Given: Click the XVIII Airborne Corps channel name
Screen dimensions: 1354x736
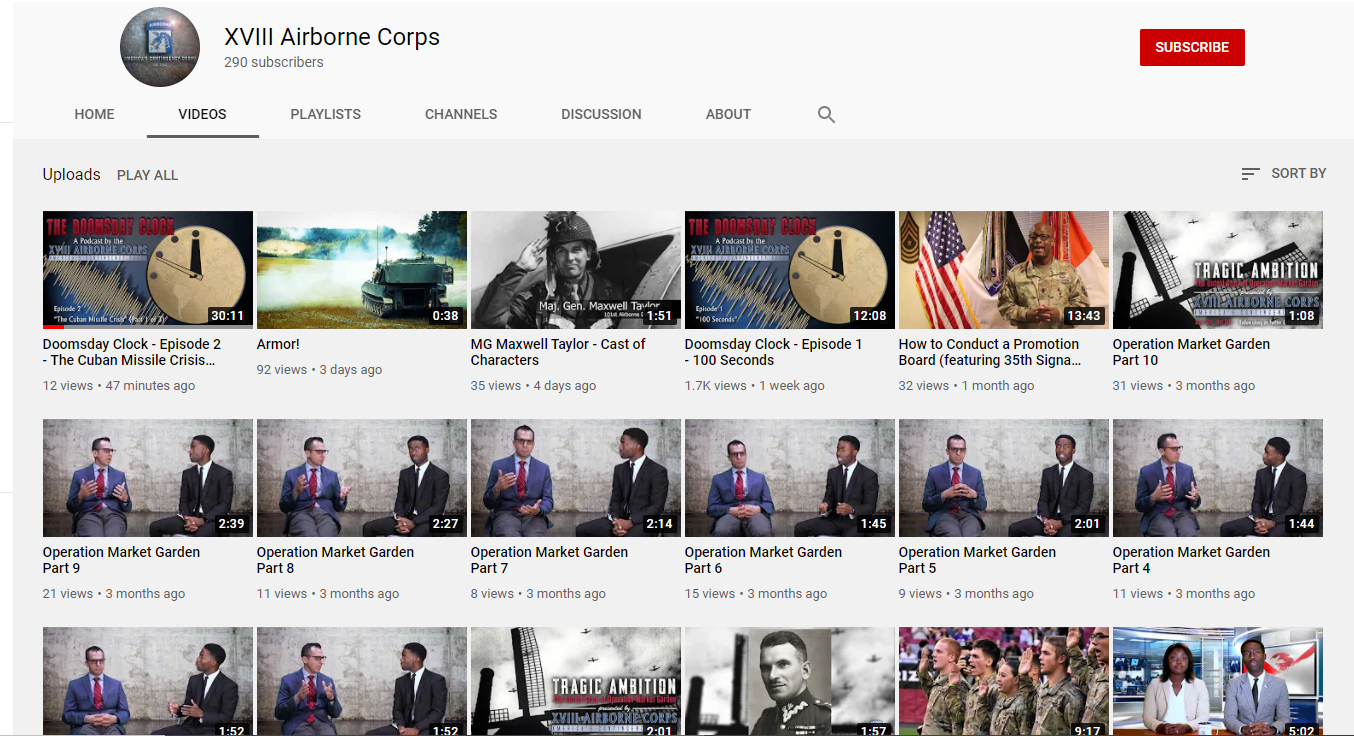Looking at the screenshot, I should pyautogui.click(x=332, y=37).
